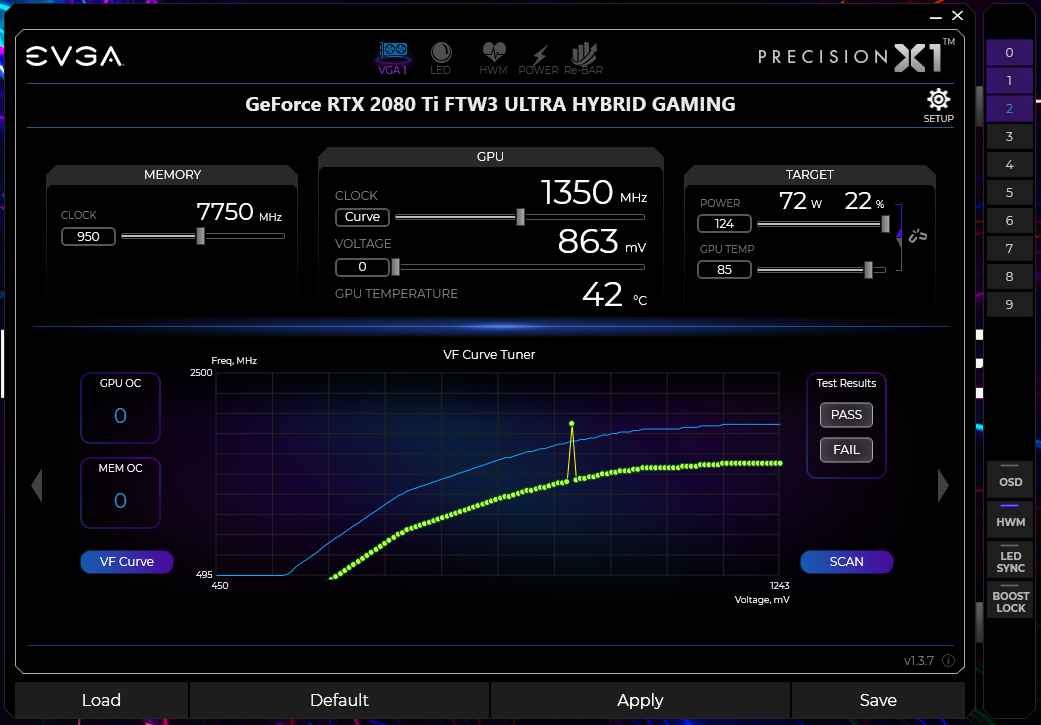Select profile slot 4

[1009, 164]
